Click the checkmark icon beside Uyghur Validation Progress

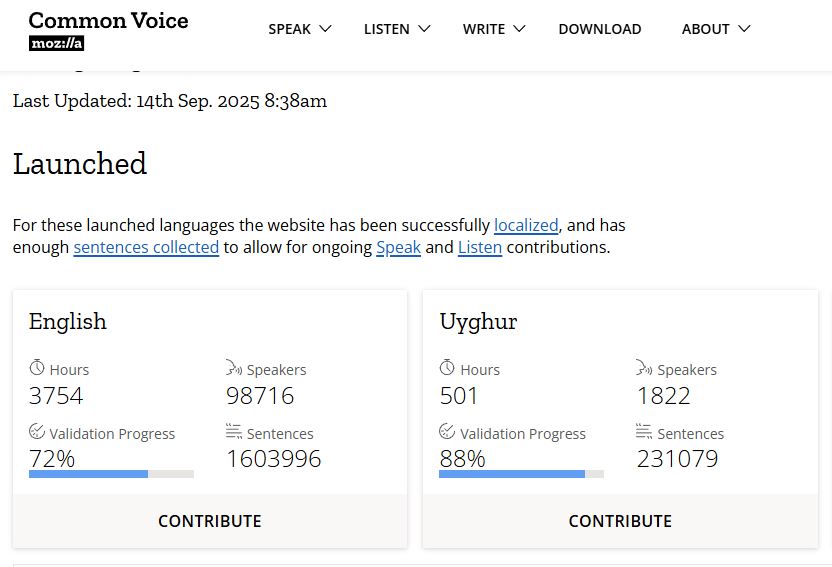pyautogui.click(x=447, y=431)
